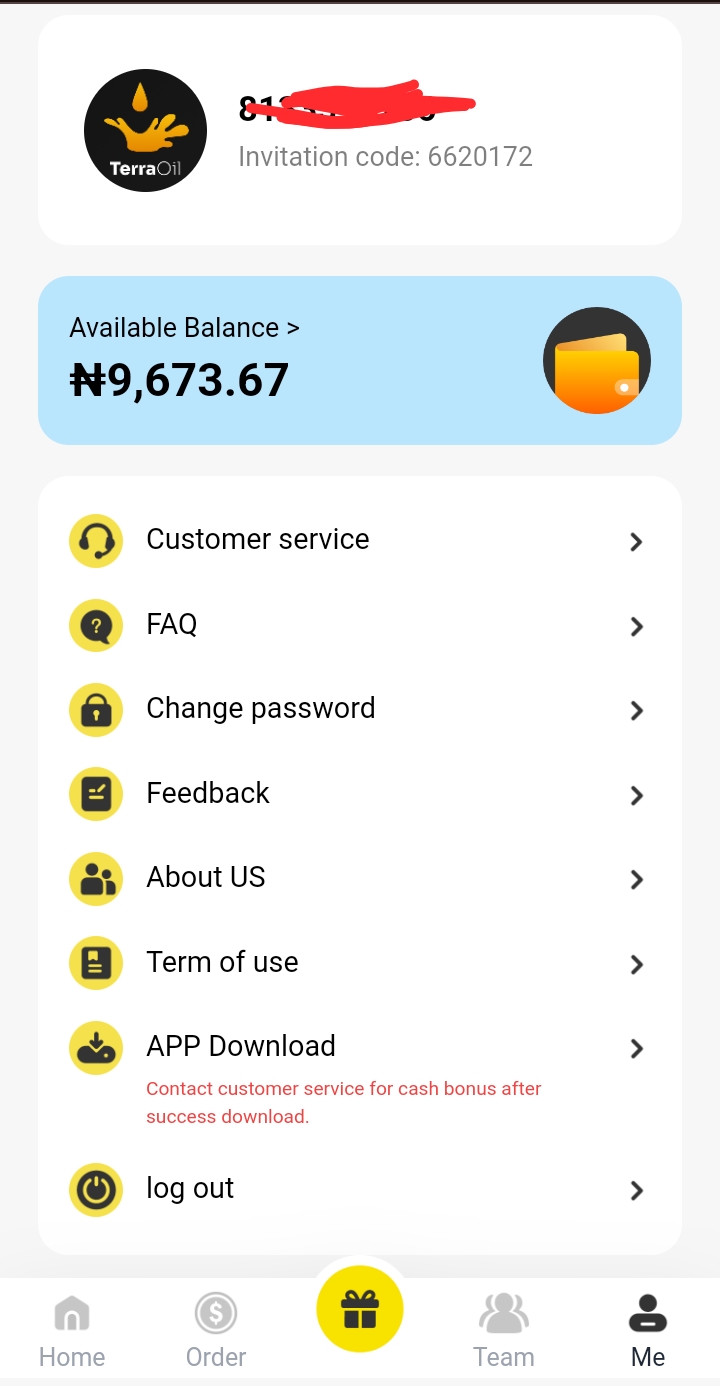This screenshot has height=1386, width=720.
Task: Tap the headset Customer service icon
Action: pos(96,541)
